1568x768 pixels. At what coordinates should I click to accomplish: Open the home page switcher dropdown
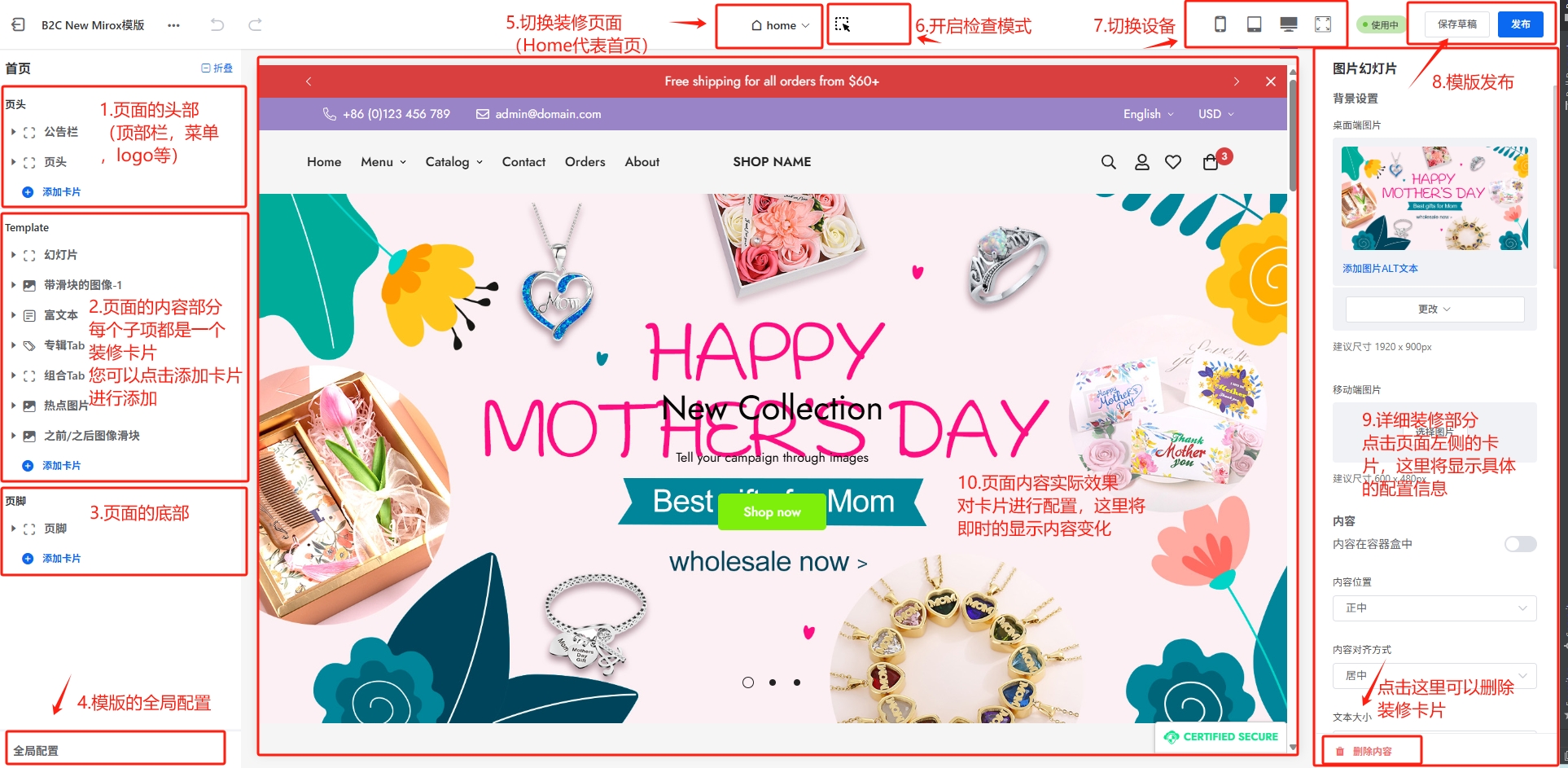[x=780, y=25]
